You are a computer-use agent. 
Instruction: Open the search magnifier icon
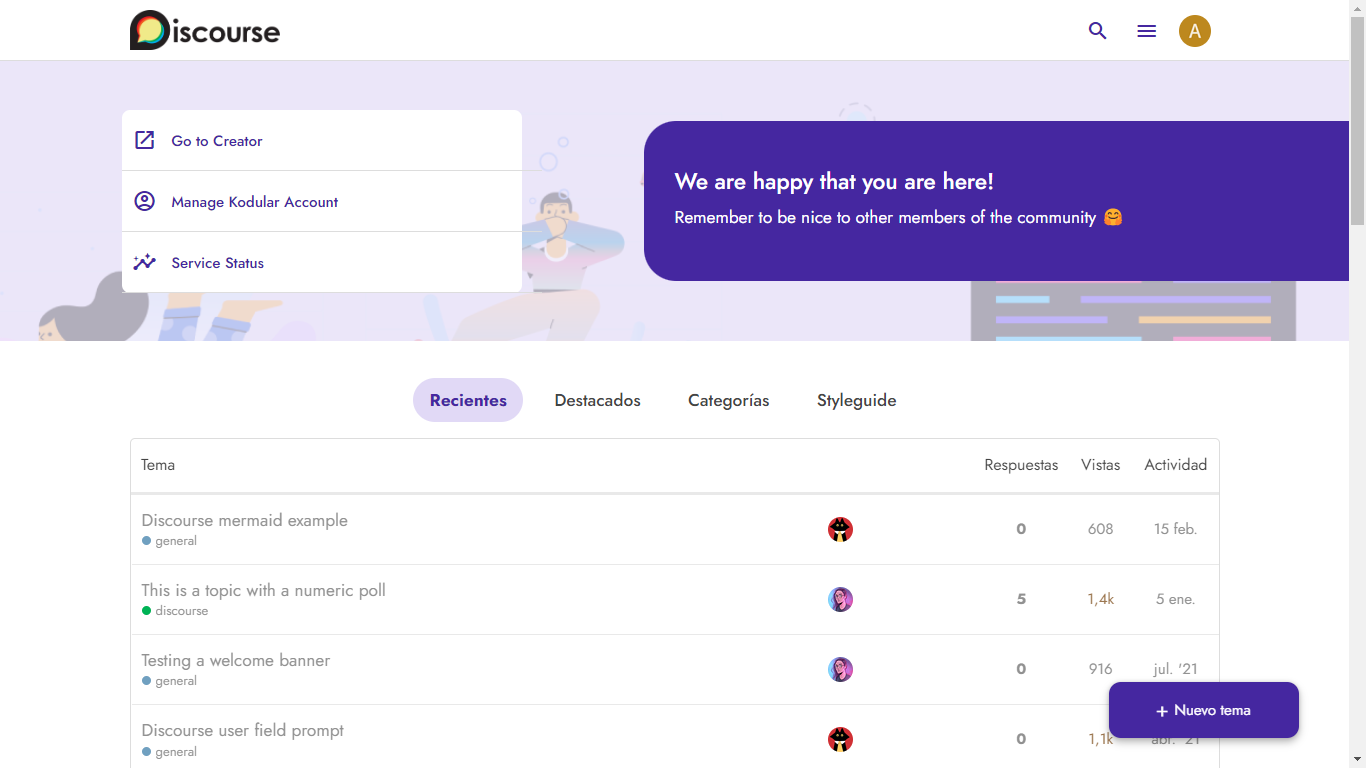pos(1097,31)
